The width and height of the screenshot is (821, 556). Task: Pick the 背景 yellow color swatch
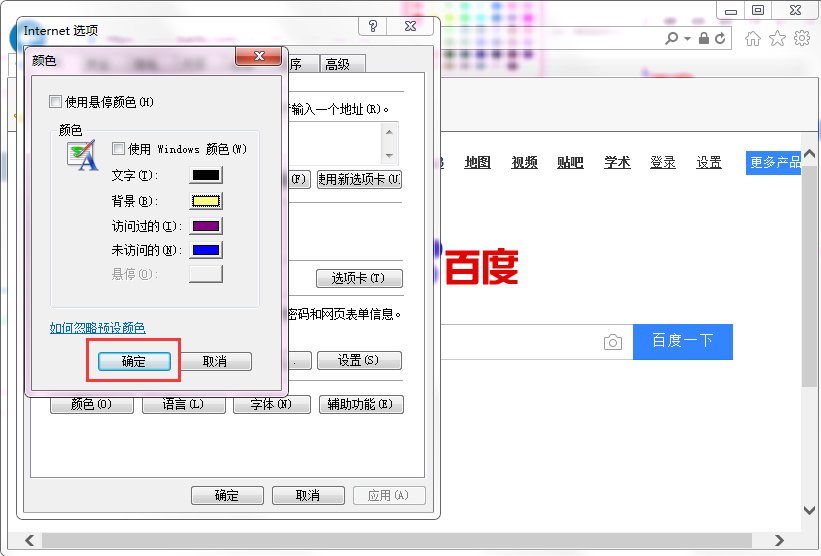(206, 201)
